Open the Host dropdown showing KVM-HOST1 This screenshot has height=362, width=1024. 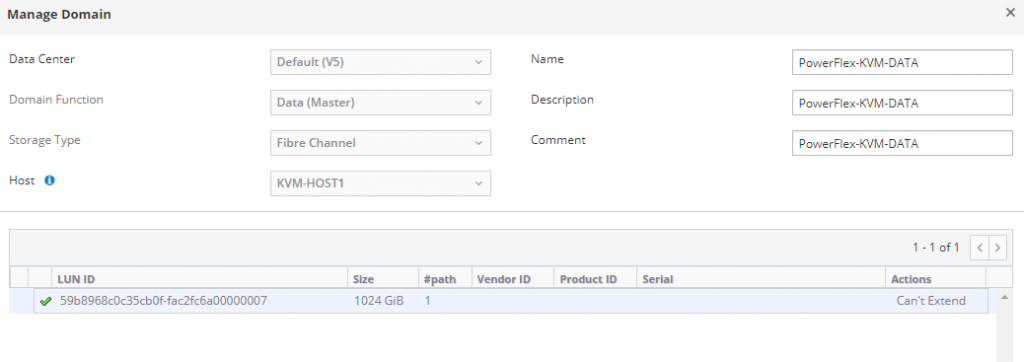[x=380, y=184]
